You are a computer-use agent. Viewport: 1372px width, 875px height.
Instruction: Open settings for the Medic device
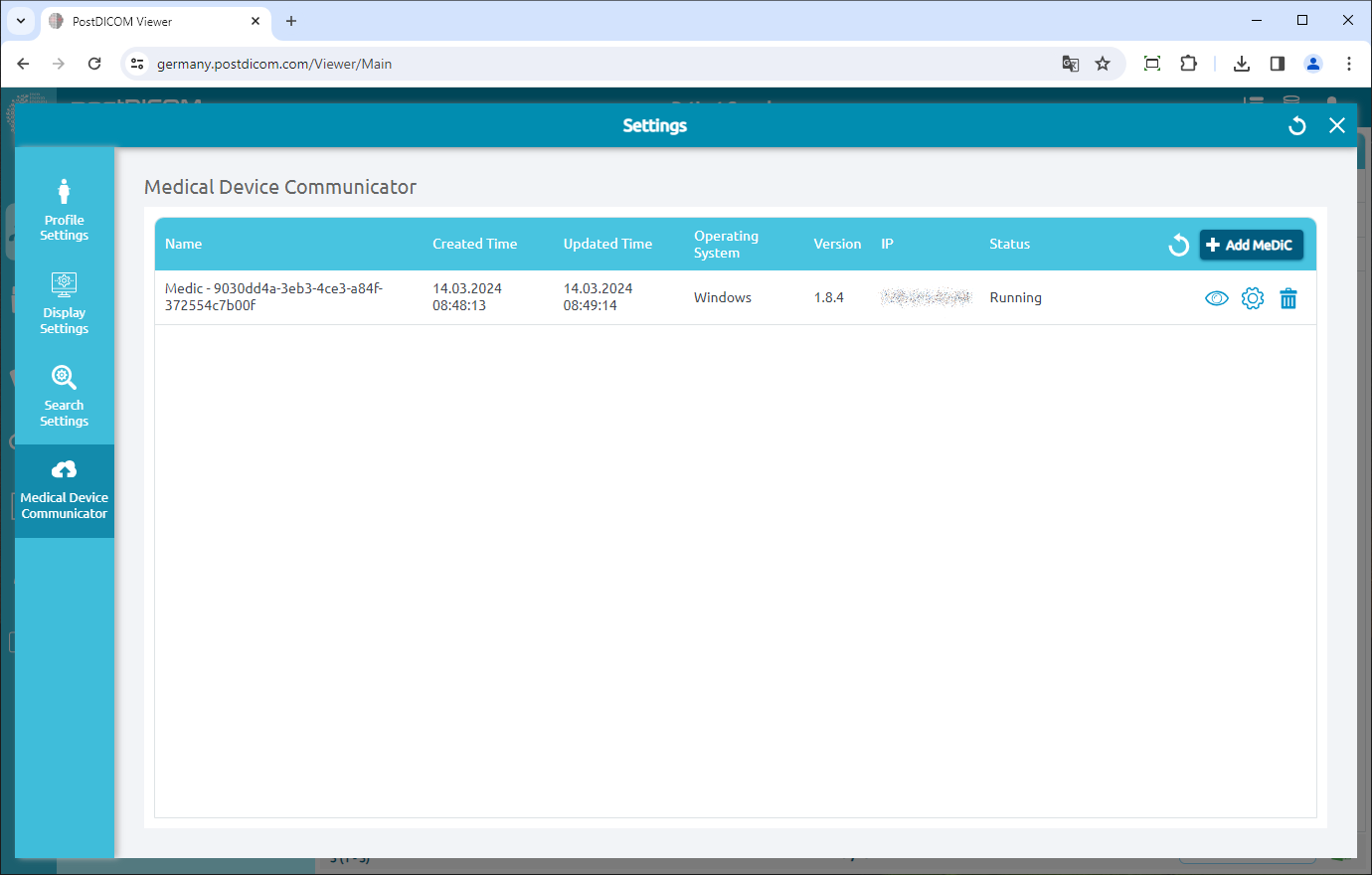click(x=1253, y=297)
